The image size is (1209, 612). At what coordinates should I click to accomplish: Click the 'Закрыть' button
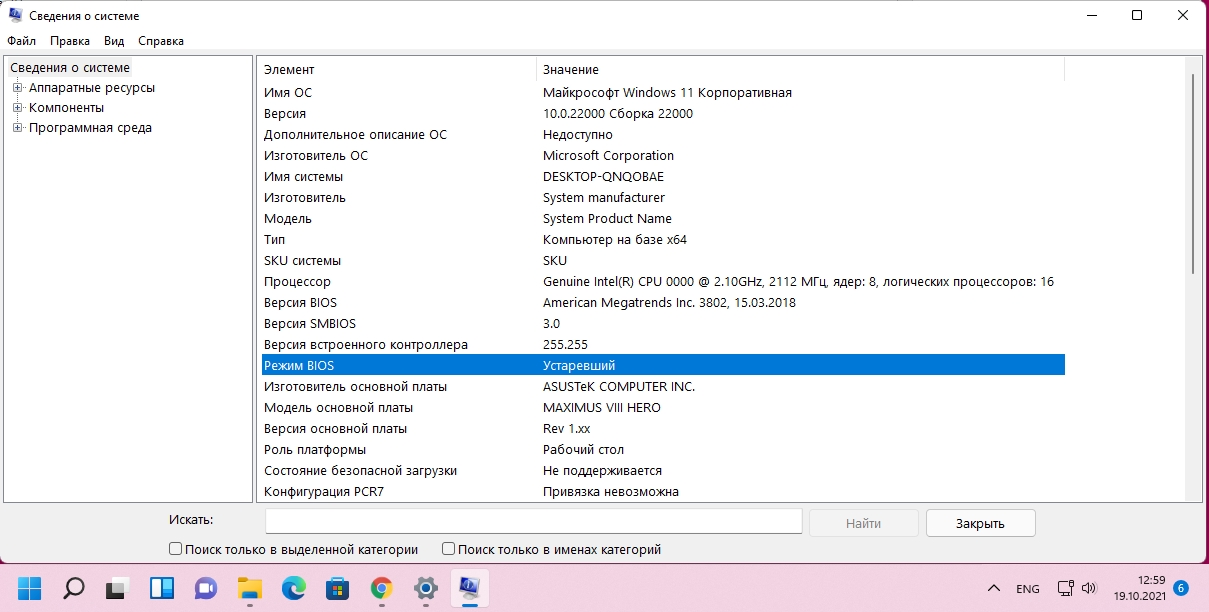tap(980, 523)
